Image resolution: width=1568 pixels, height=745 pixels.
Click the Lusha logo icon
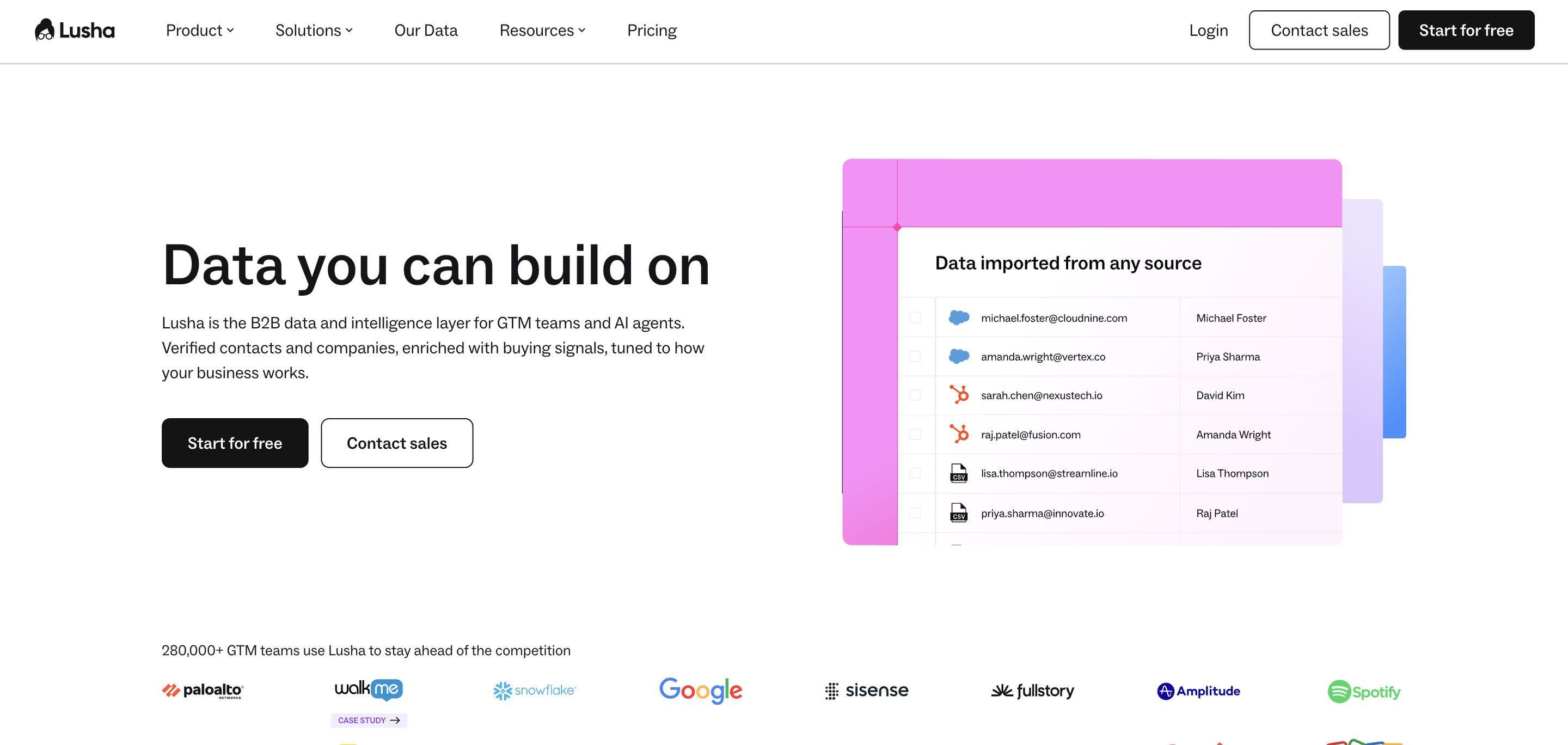tap(45, 30)
